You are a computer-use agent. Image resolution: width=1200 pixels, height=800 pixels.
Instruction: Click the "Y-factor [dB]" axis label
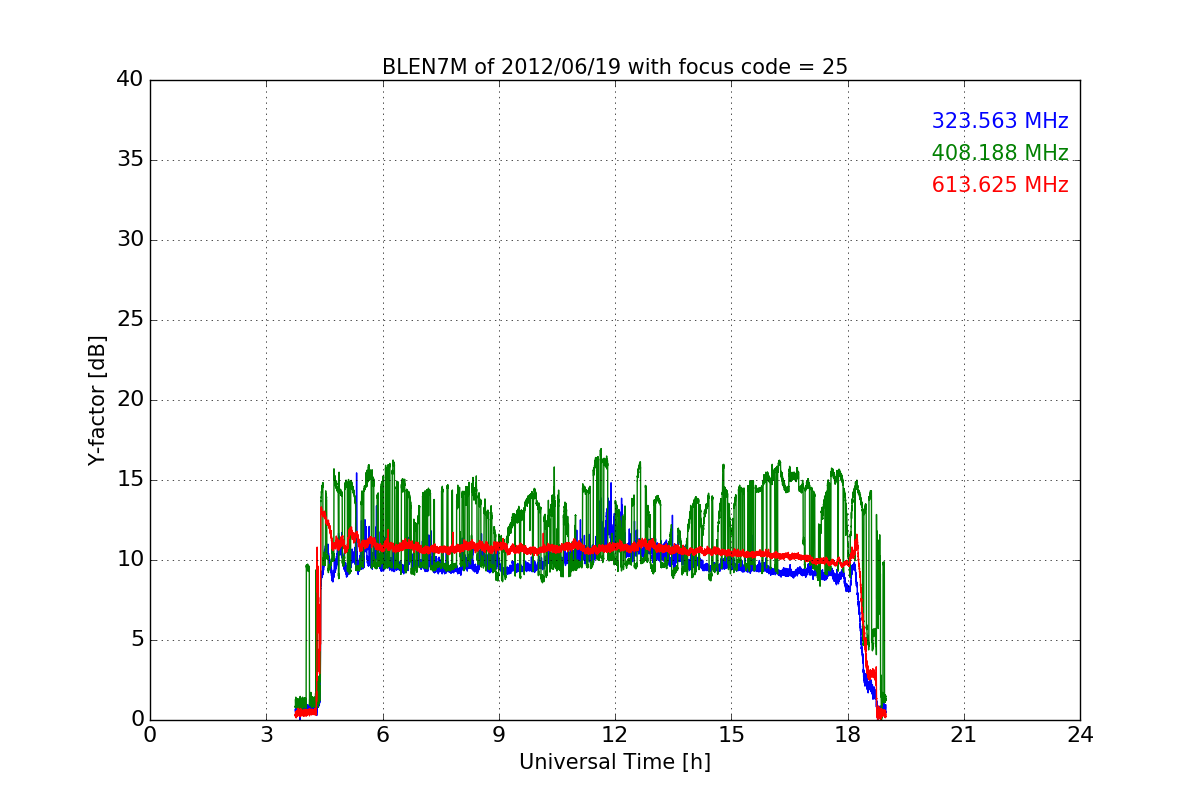pos(96,400)
